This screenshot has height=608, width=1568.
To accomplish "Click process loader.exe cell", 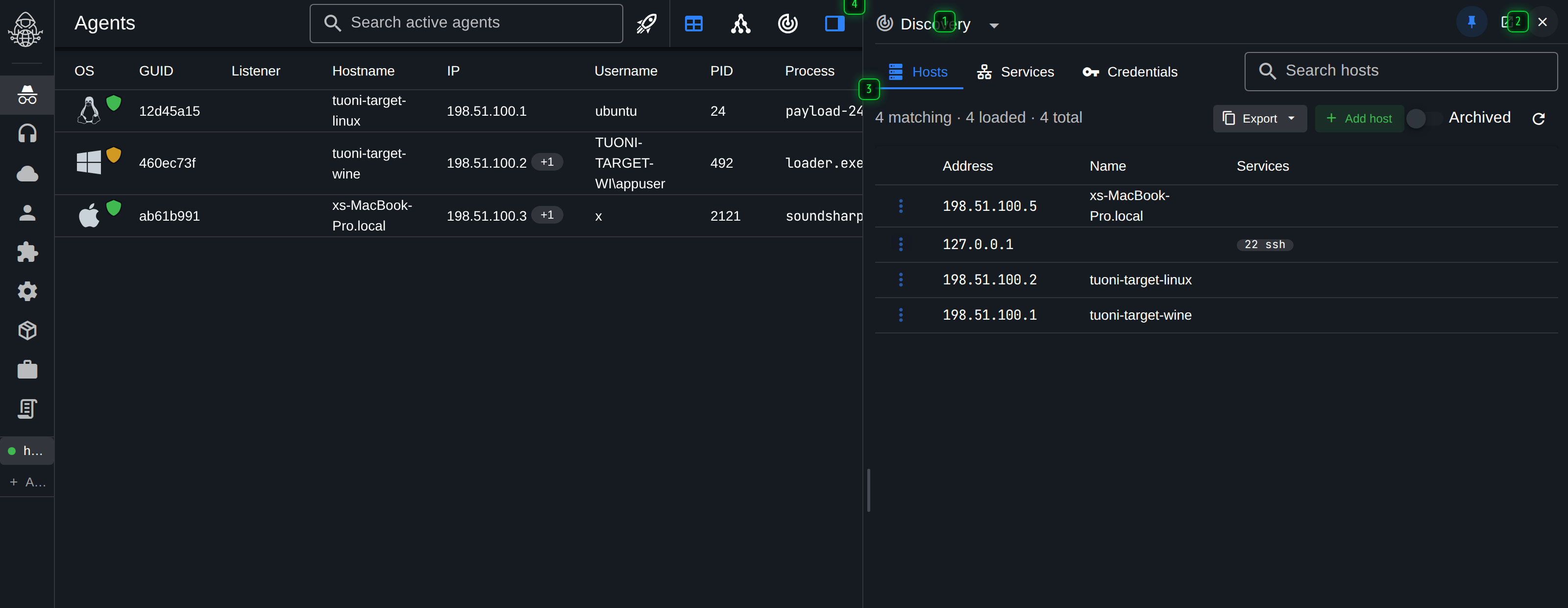I will (x=824, y=163).
